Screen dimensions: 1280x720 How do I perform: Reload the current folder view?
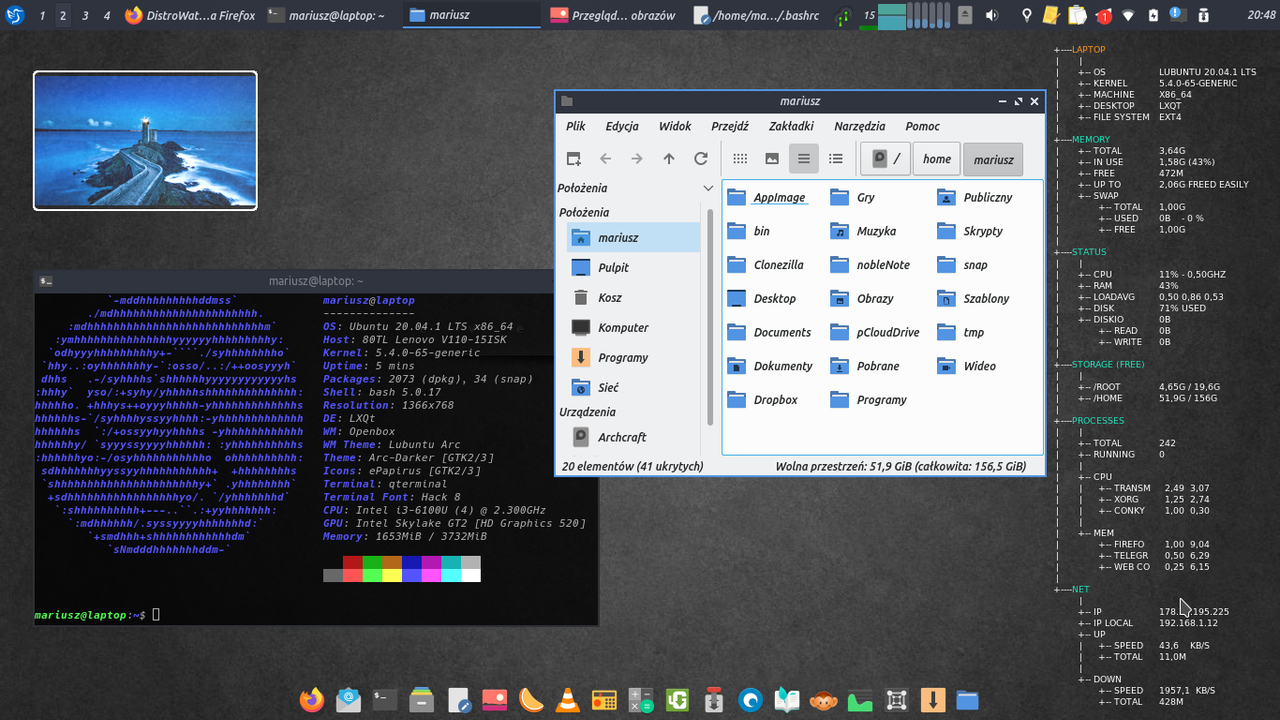(x=701, y=159)
